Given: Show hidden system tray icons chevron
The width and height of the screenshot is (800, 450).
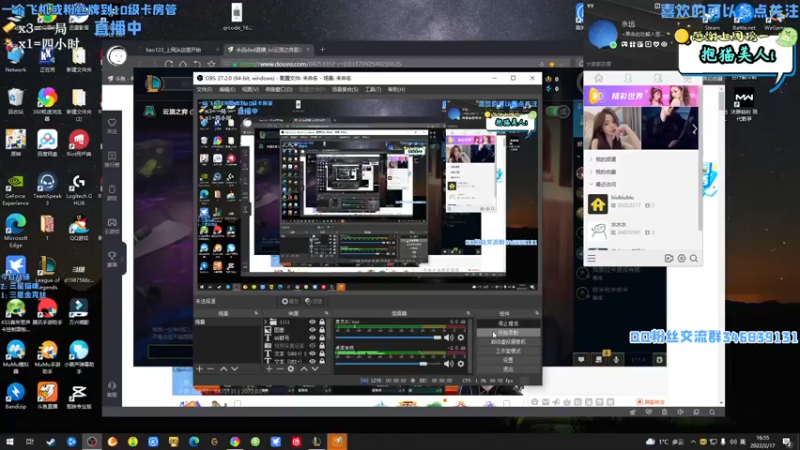Looking at the screenshot, I should [693, 442].
